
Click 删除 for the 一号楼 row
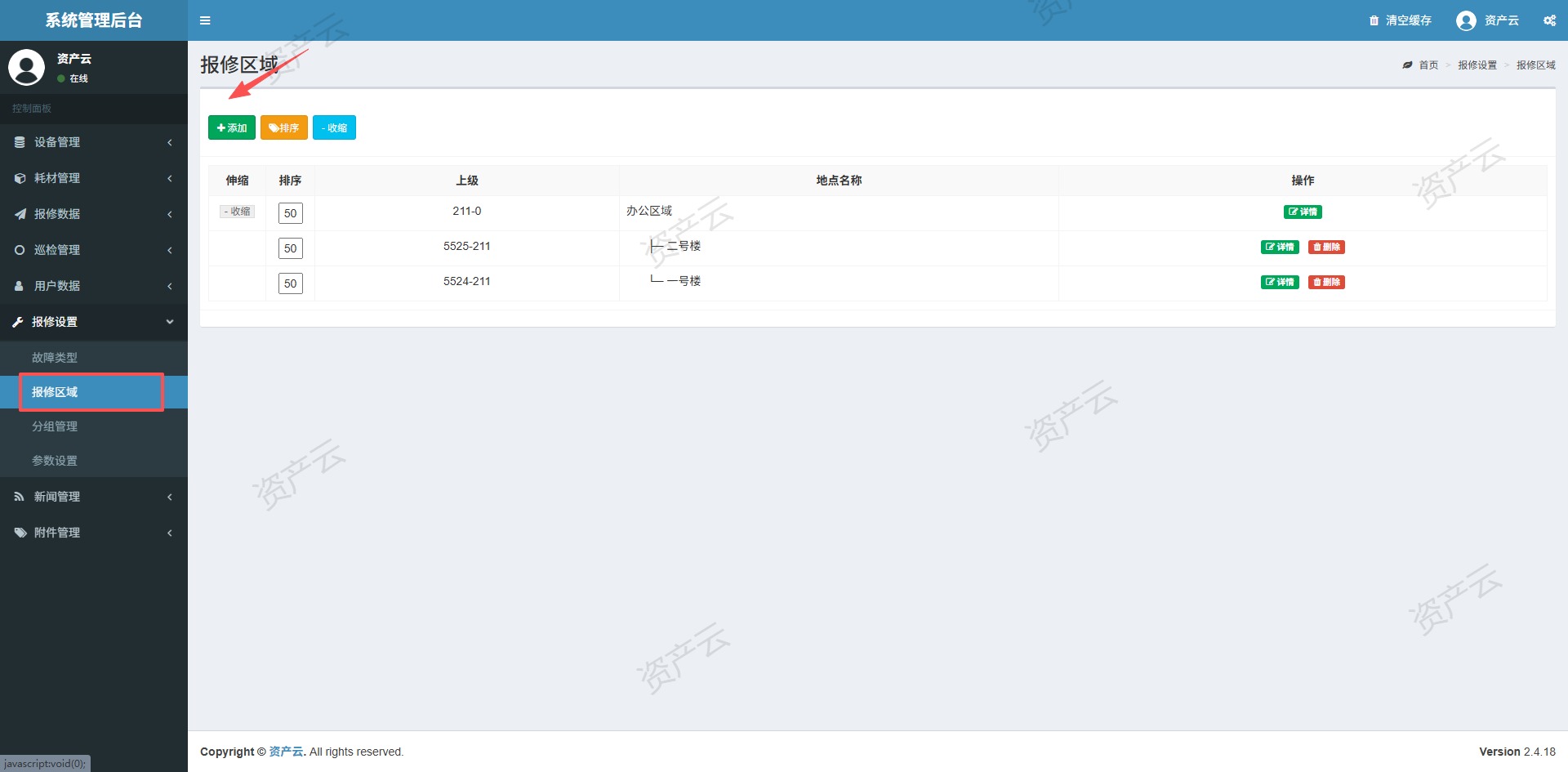pos(1326,282)
